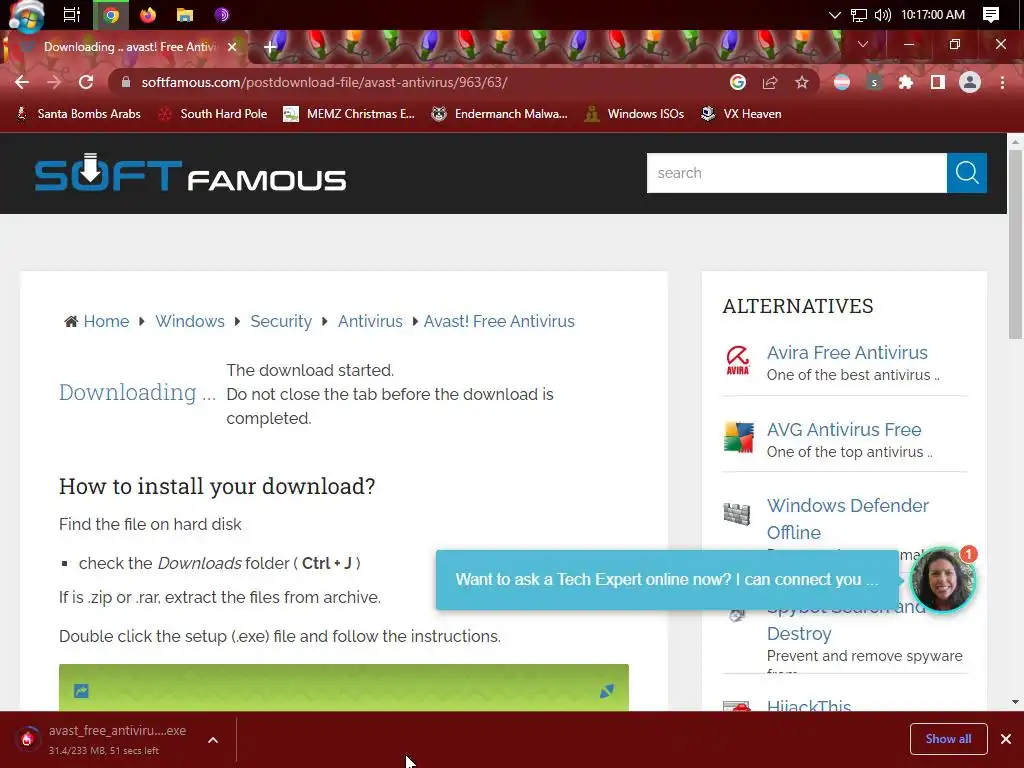The height and width of the screenshot is (768, 1024).
Task: Click the clock showing 10:17:00 AM
Action: (x=933, y=14)
